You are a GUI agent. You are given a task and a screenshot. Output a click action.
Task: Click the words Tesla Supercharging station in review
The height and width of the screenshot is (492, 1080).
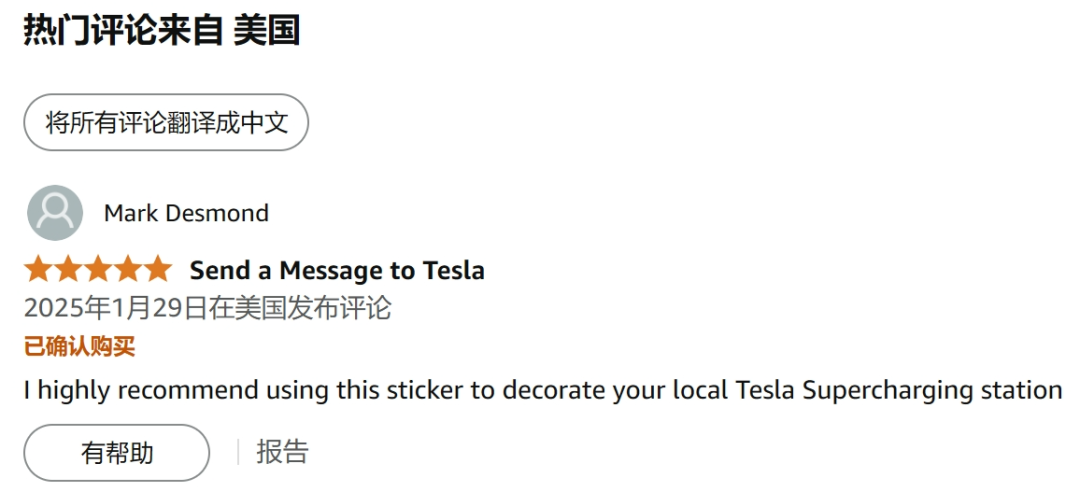point(899,390)
